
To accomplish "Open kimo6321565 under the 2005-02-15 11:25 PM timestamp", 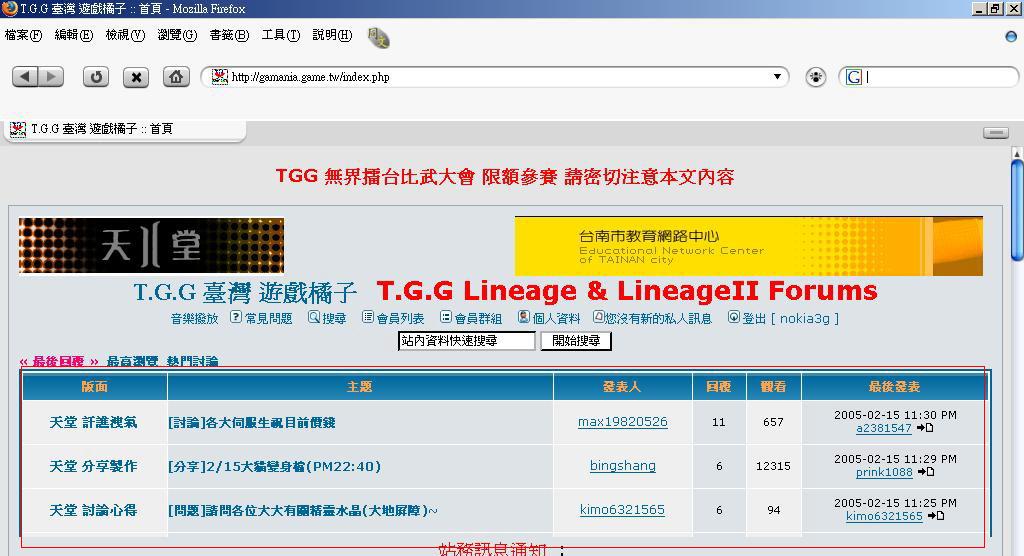I will [884, 516].
